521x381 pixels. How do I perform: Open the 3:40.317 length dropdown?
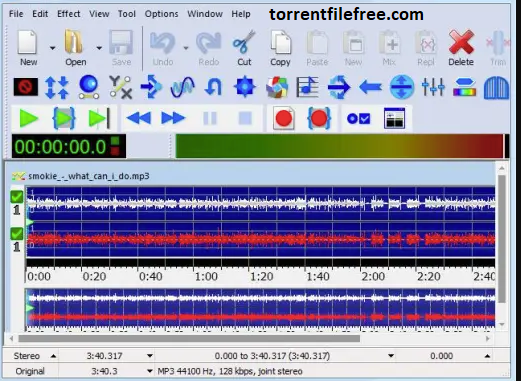(x=150, y=356)
